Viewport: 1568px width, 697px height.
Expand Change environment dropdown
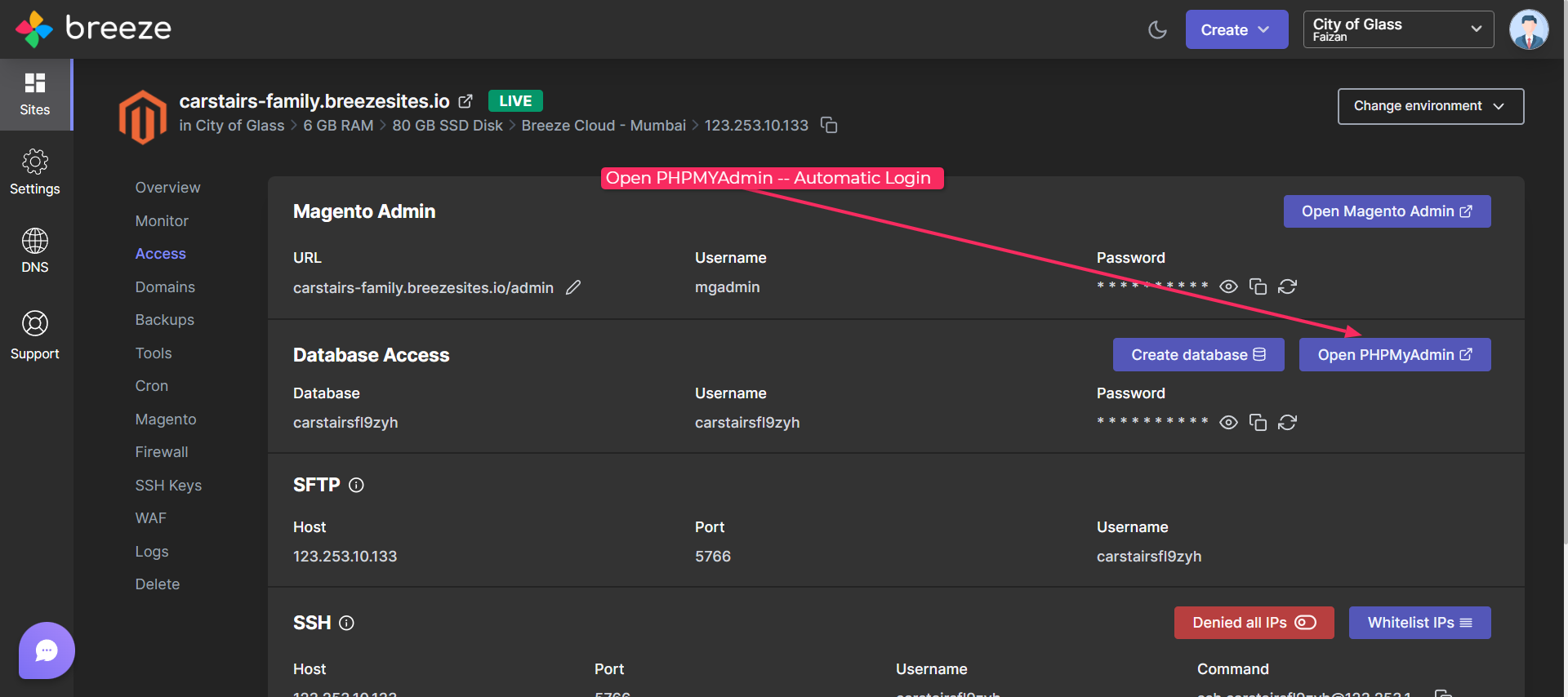(x=1431, y=106)
